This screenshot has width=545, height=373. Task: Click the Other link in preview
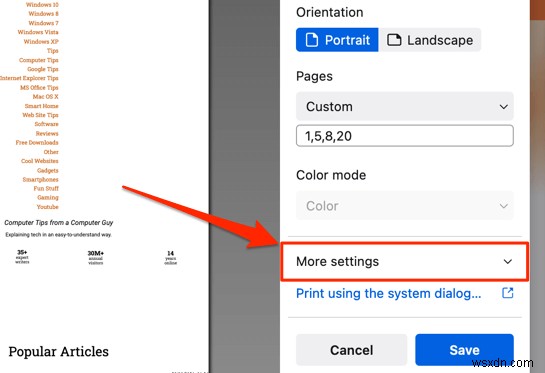(51, 152)
